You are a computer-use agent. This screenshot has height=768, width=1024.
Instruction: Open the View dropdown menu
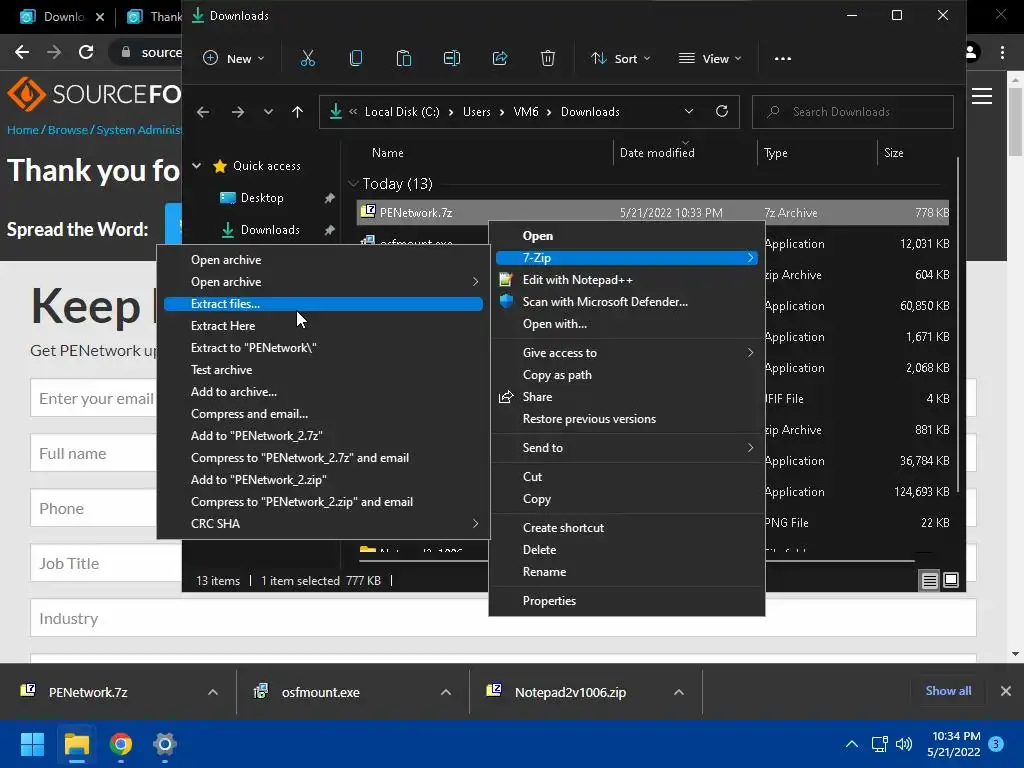click(x=710, y=58)
